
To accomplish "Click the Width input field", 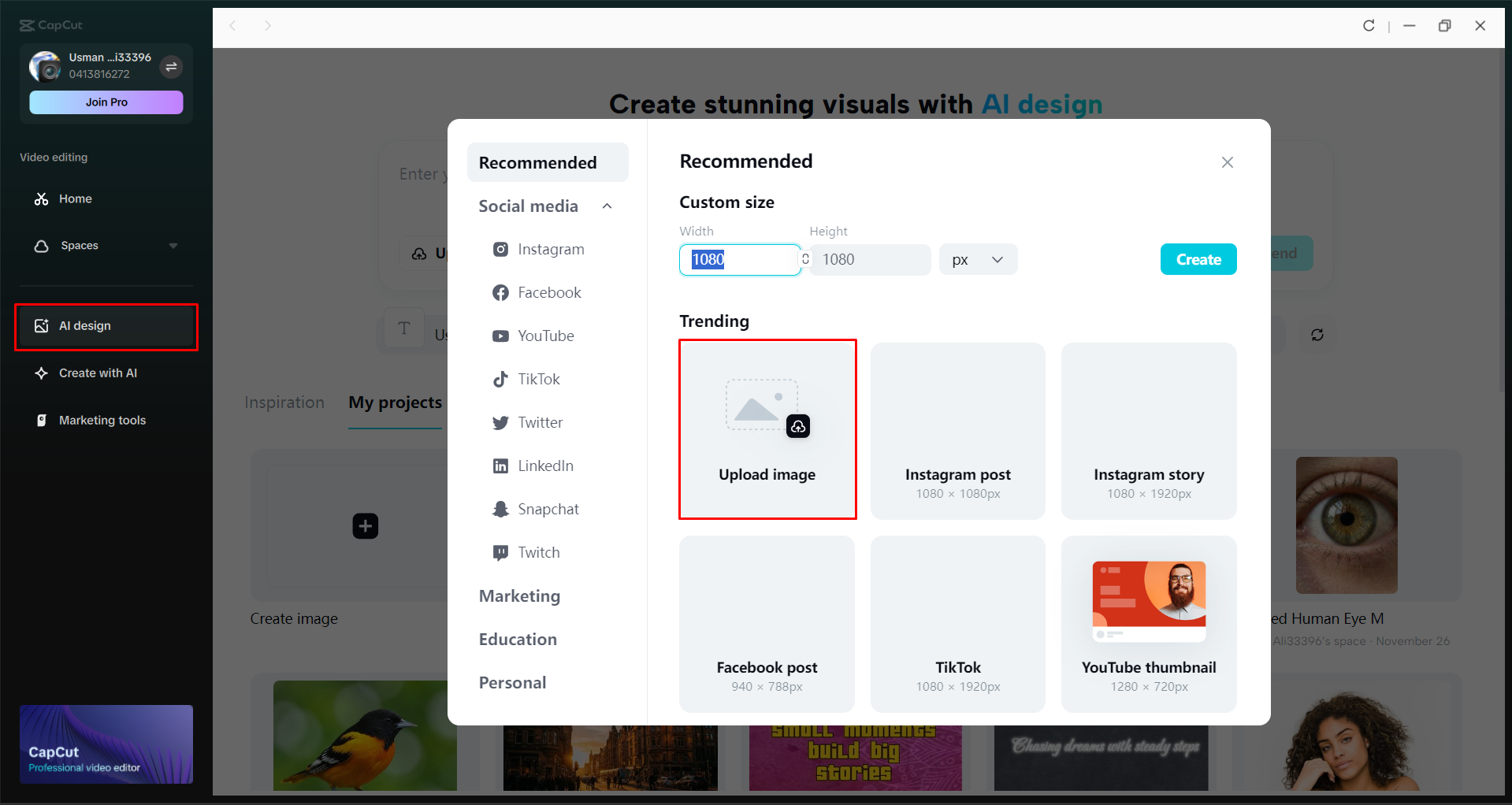I will coord(740,260).
